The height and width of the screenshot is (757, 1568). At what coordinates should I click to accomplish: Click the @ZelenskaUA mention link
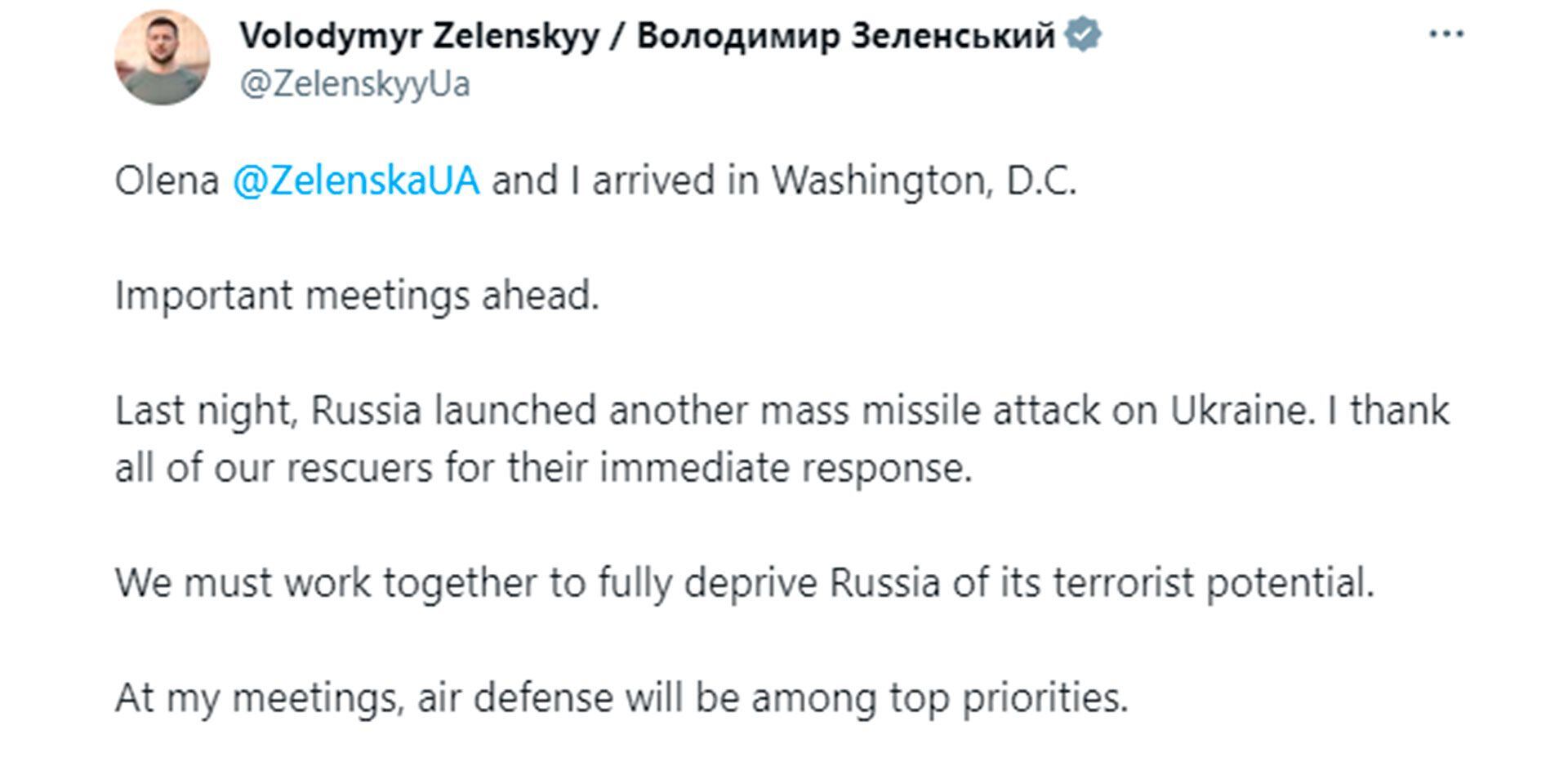click(x=356, y=180)
